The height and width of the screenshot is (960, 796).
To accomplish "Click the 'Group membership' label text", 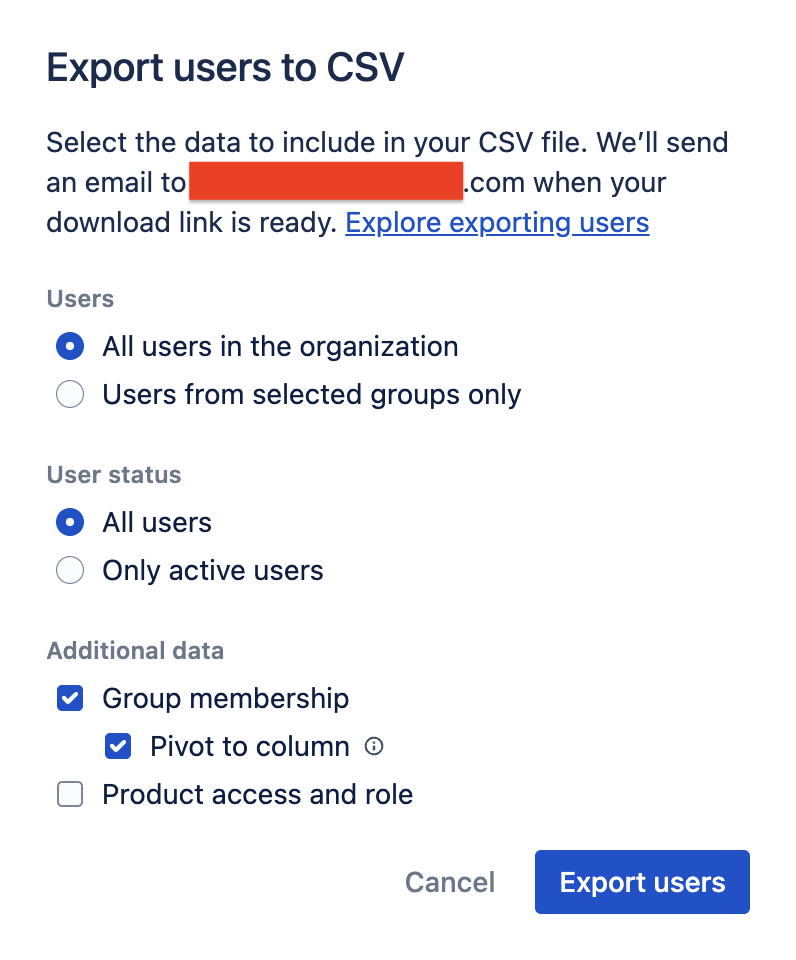I will coord(226,699).
